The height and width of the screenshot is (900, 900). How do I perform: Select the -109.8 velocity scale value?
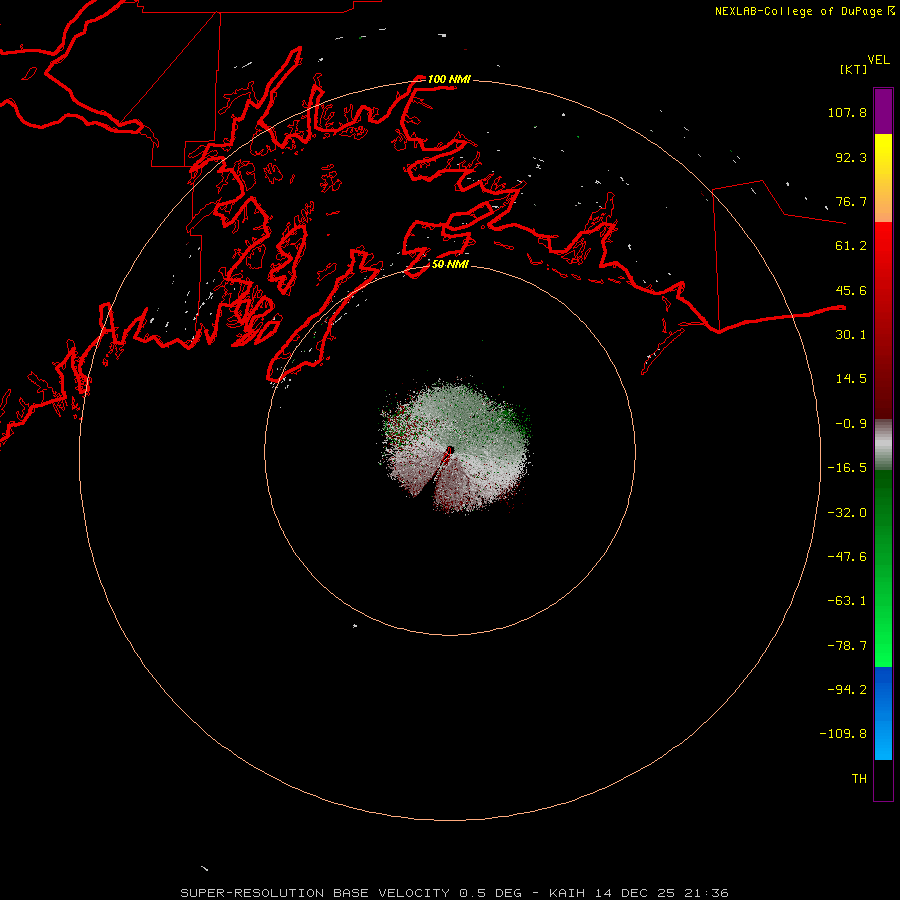coord(844,734)
